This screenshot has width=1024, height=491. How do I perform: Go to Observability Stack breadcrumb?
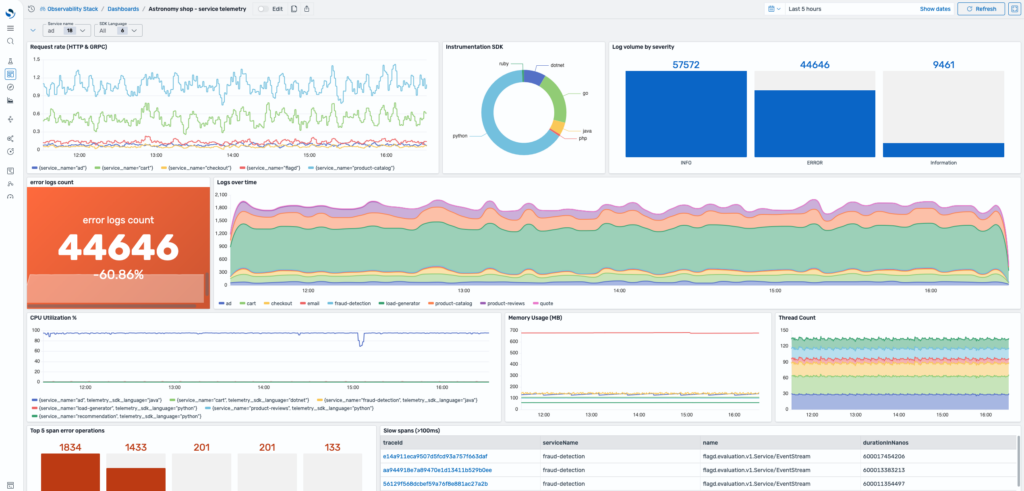pos(72,9)
